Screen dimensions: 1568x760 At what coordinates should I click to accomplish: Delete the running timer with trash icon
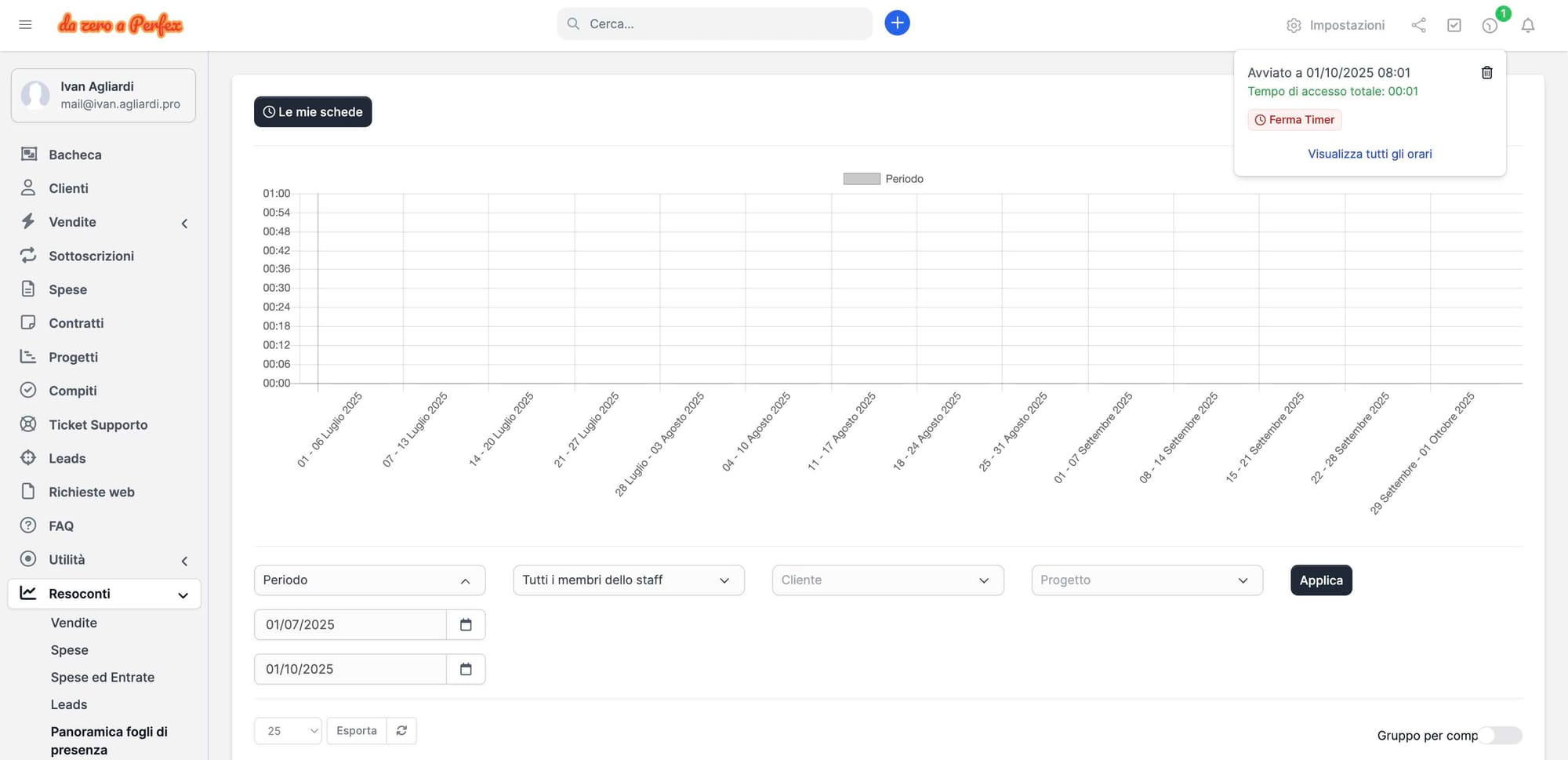tap(1486, 73)
